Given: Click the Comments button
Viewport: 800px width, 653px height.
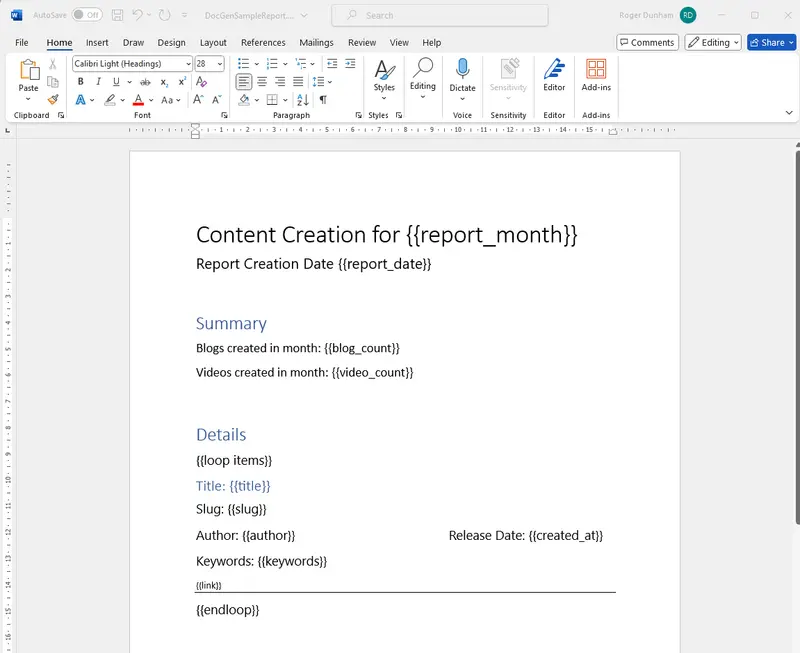Looking at the screenshot, I should tap(647, 43).
